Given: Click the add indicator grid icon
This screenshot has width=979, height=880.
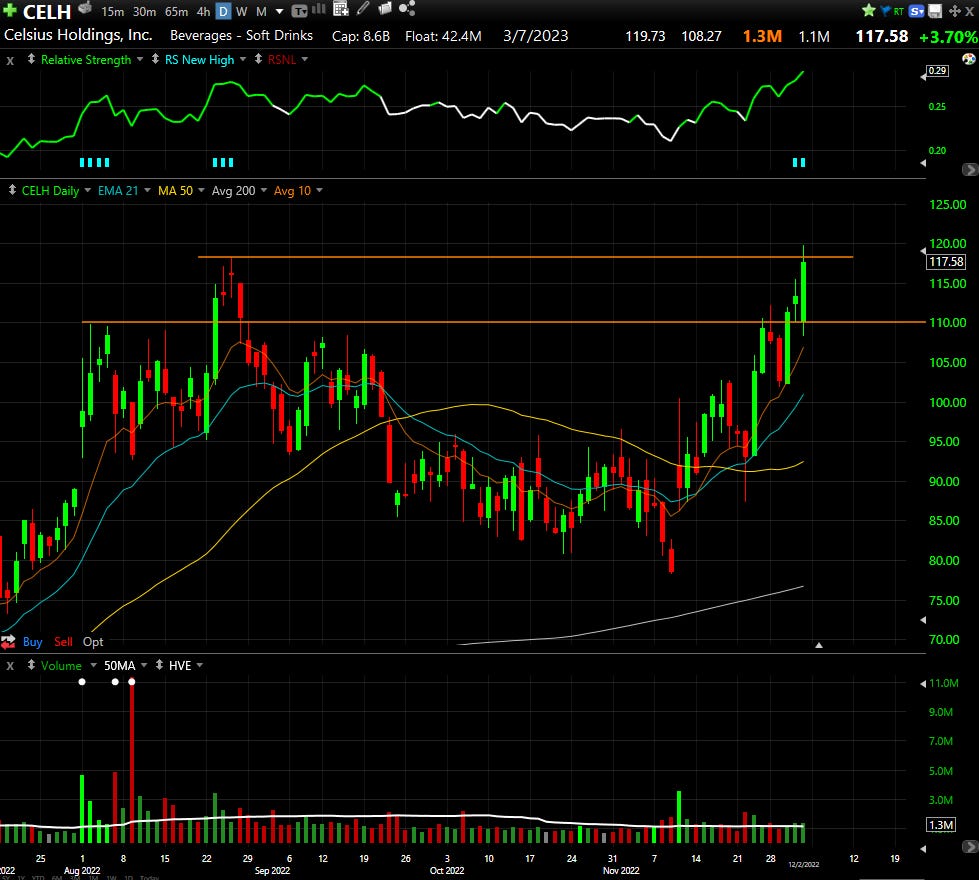Looking at the screenshot, I should tap(340, 9).
